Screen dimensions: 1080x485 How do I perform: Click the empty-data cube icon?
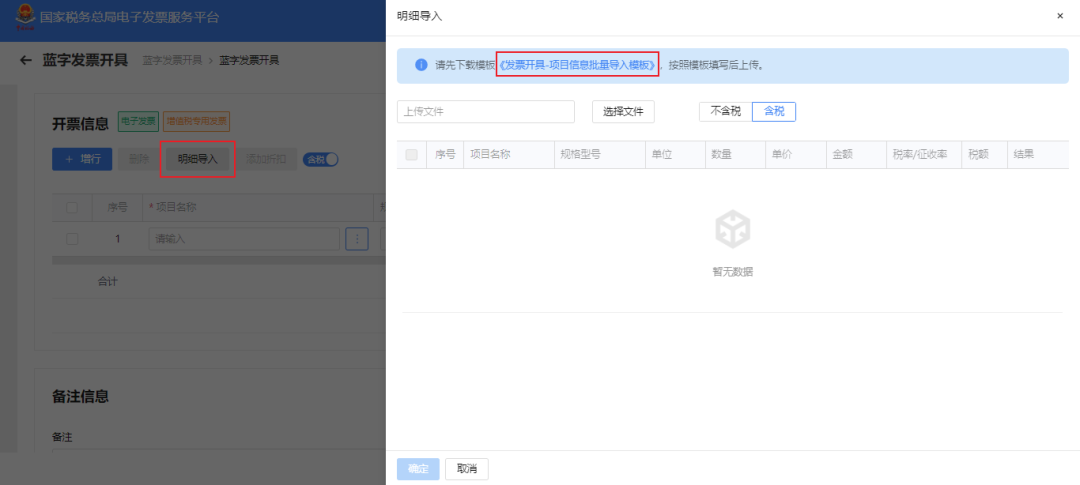[x=732, y=229]
